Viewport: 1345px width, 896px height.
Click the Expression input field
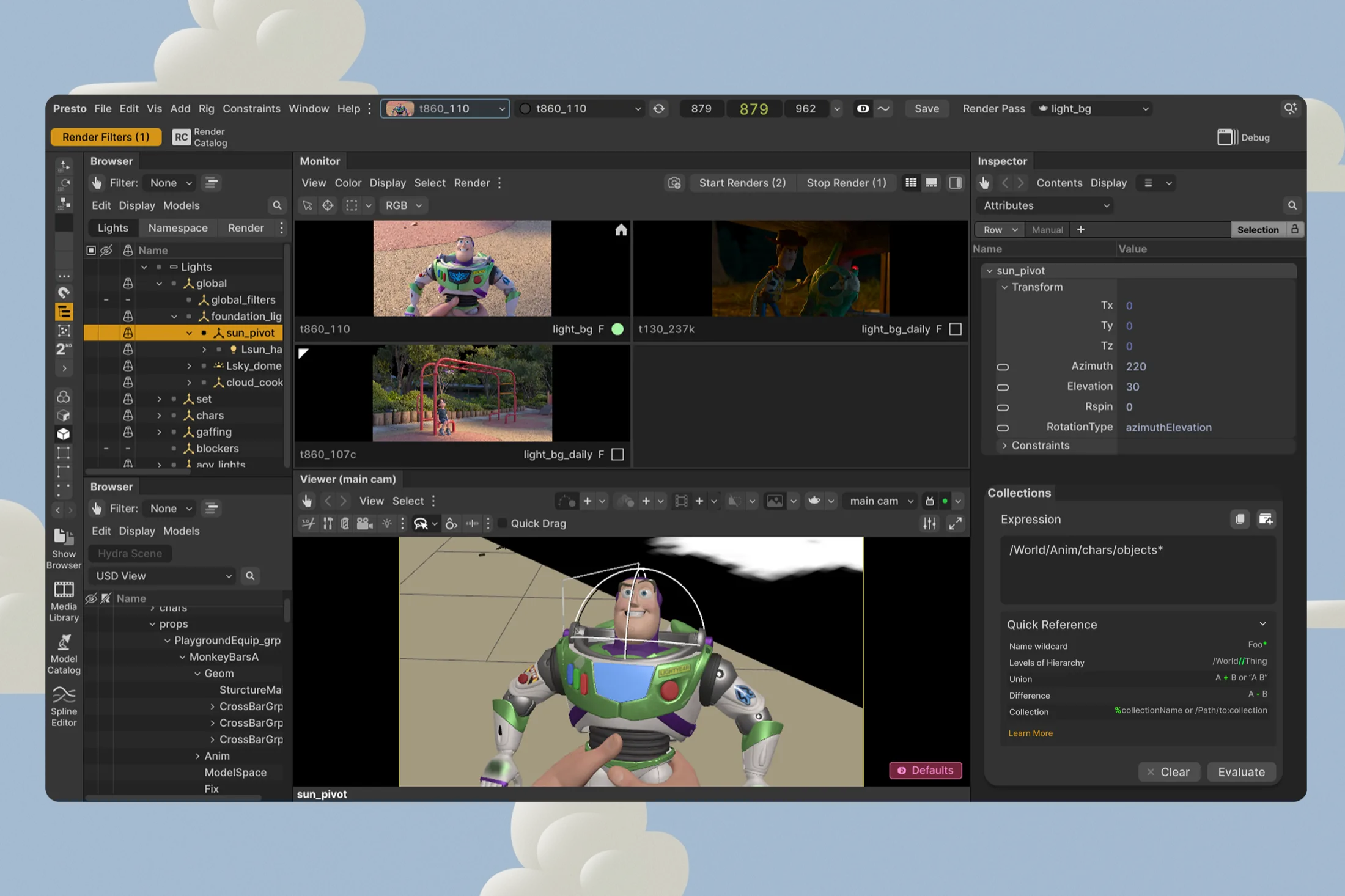(x=1137, y=570)
